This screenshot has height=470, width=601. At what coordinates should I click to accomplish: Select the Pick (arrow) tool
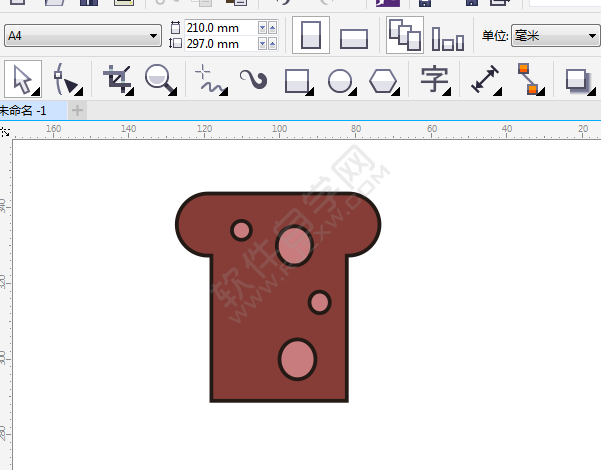click(x=23, y=79)
